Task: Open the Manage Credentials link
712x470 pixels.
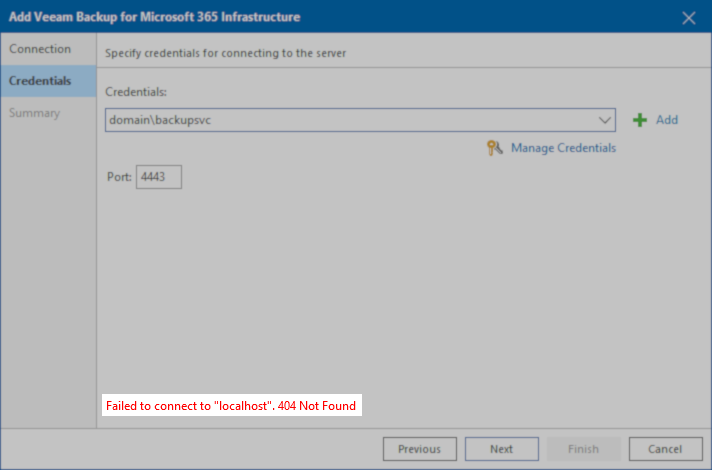Action: coord(563,148)
